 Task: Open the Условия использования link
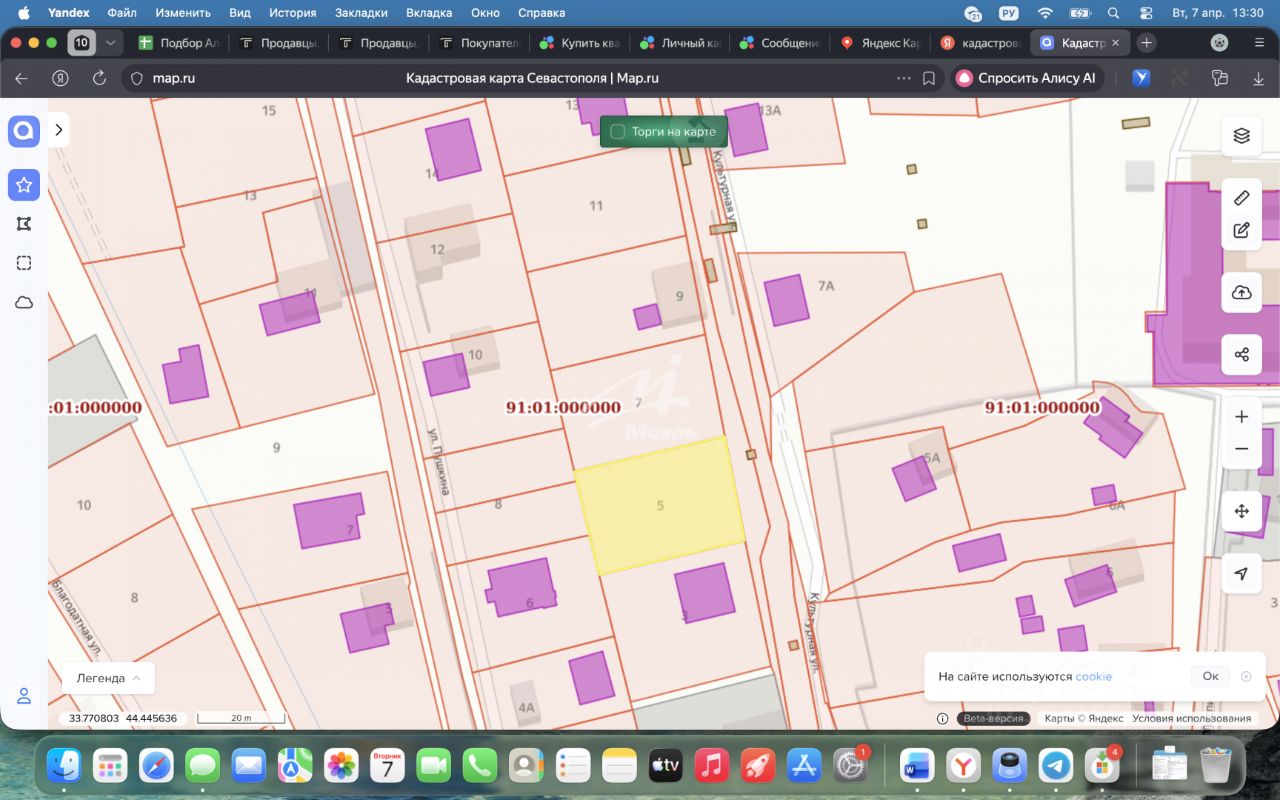click(x=1191, y=718)
